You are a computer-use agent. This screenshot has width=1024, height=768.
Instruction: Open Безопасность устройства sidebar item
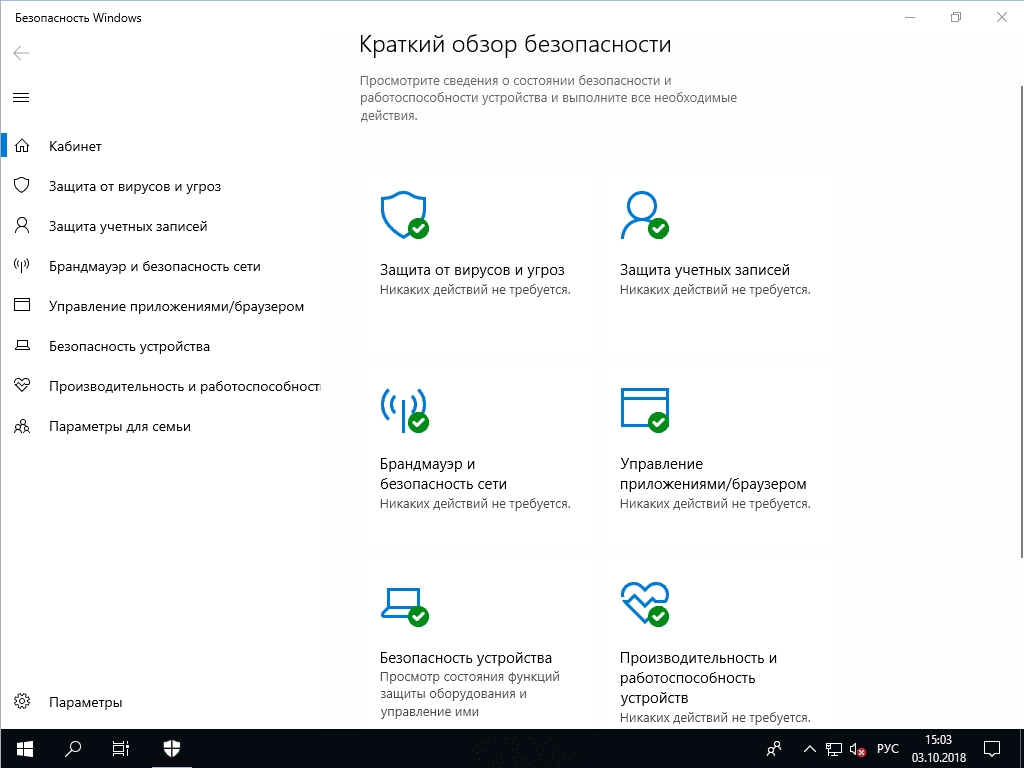pos(161,346)
